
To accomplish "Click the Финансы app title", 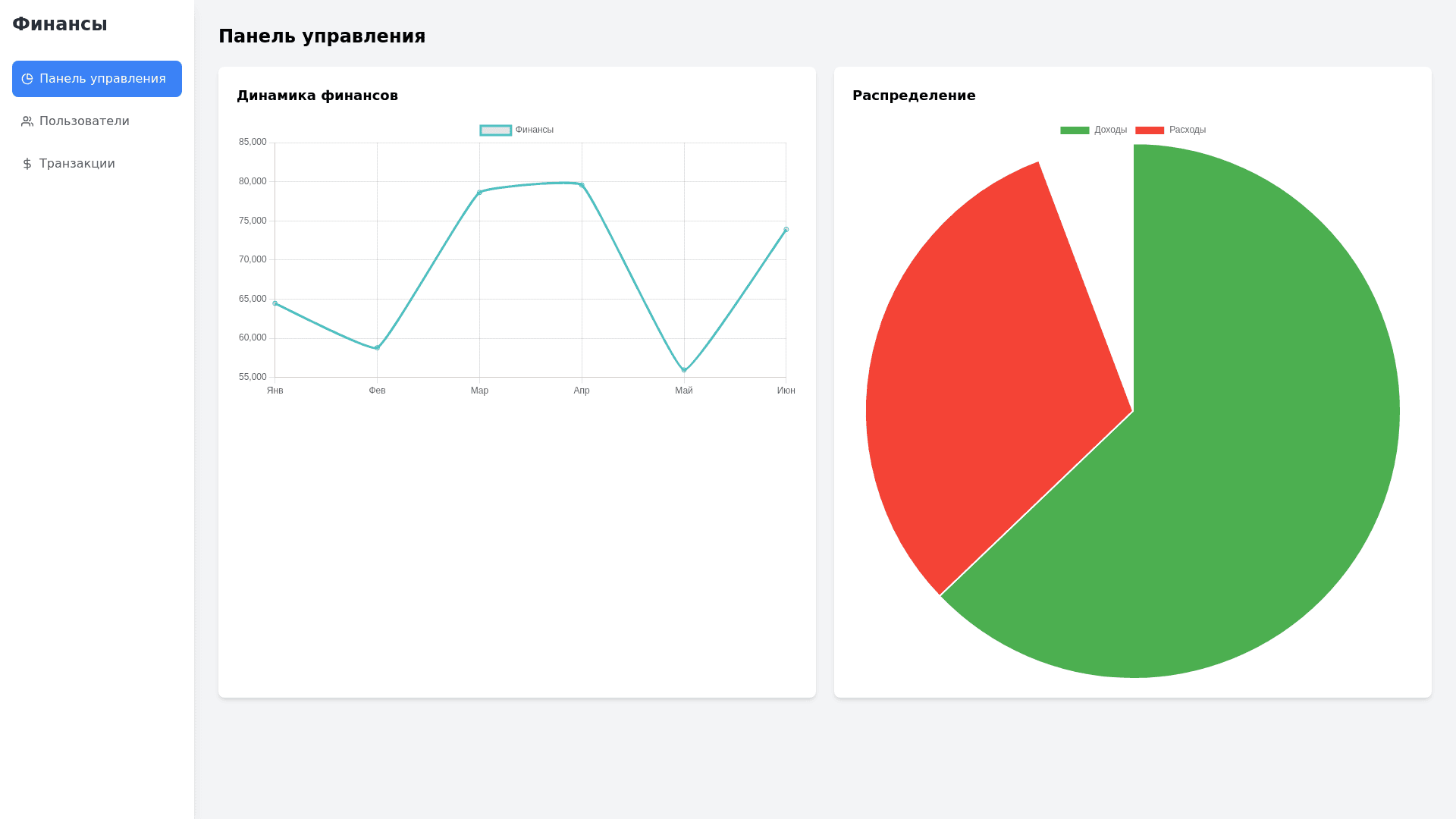I will pos(61,24).
